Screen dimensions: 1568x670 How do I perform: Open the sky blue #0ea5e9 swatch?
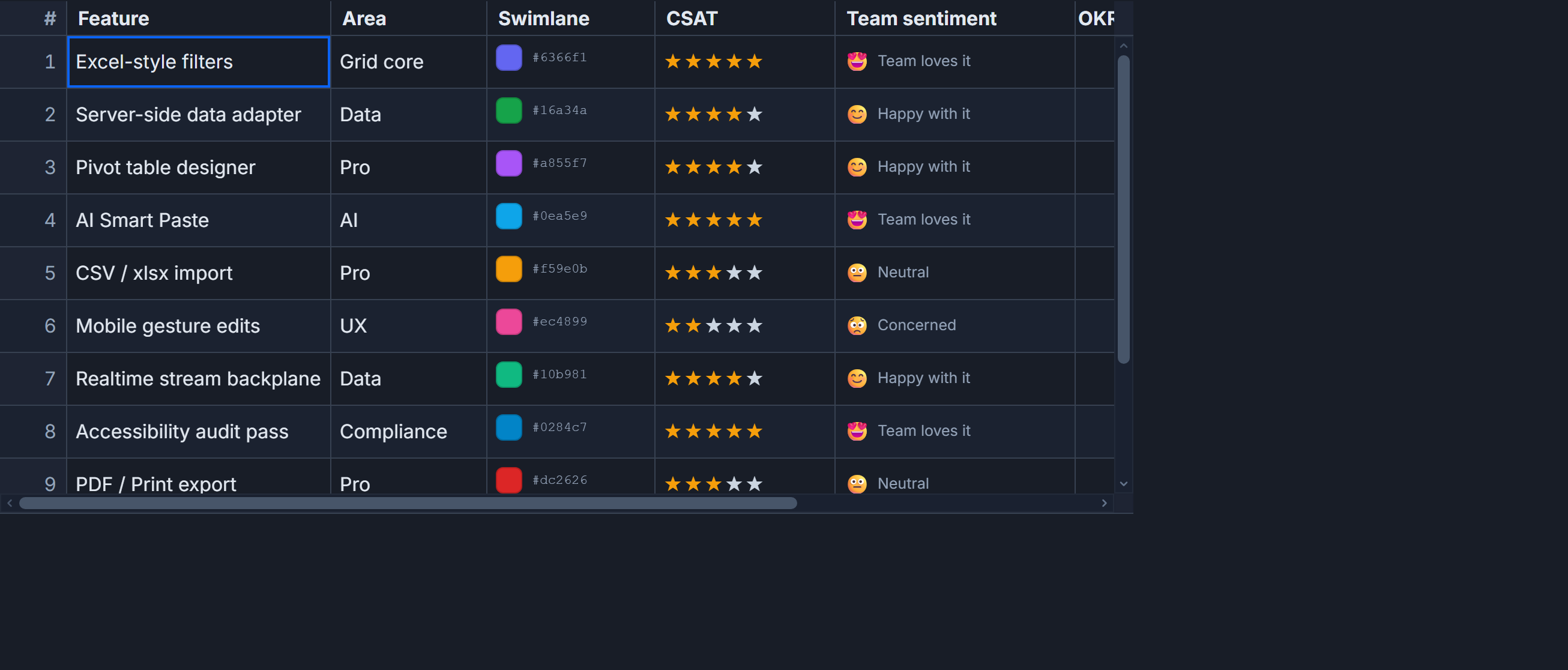(x=509, y=216)
